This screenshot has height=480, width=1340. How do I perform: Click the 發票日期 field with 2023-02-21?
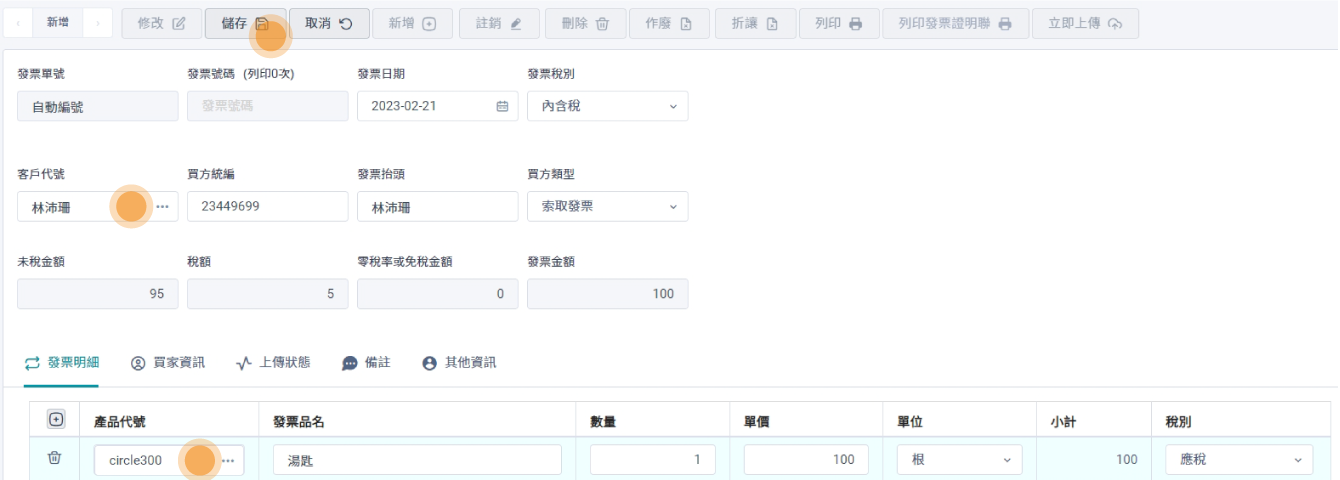(x=437, y=106)
